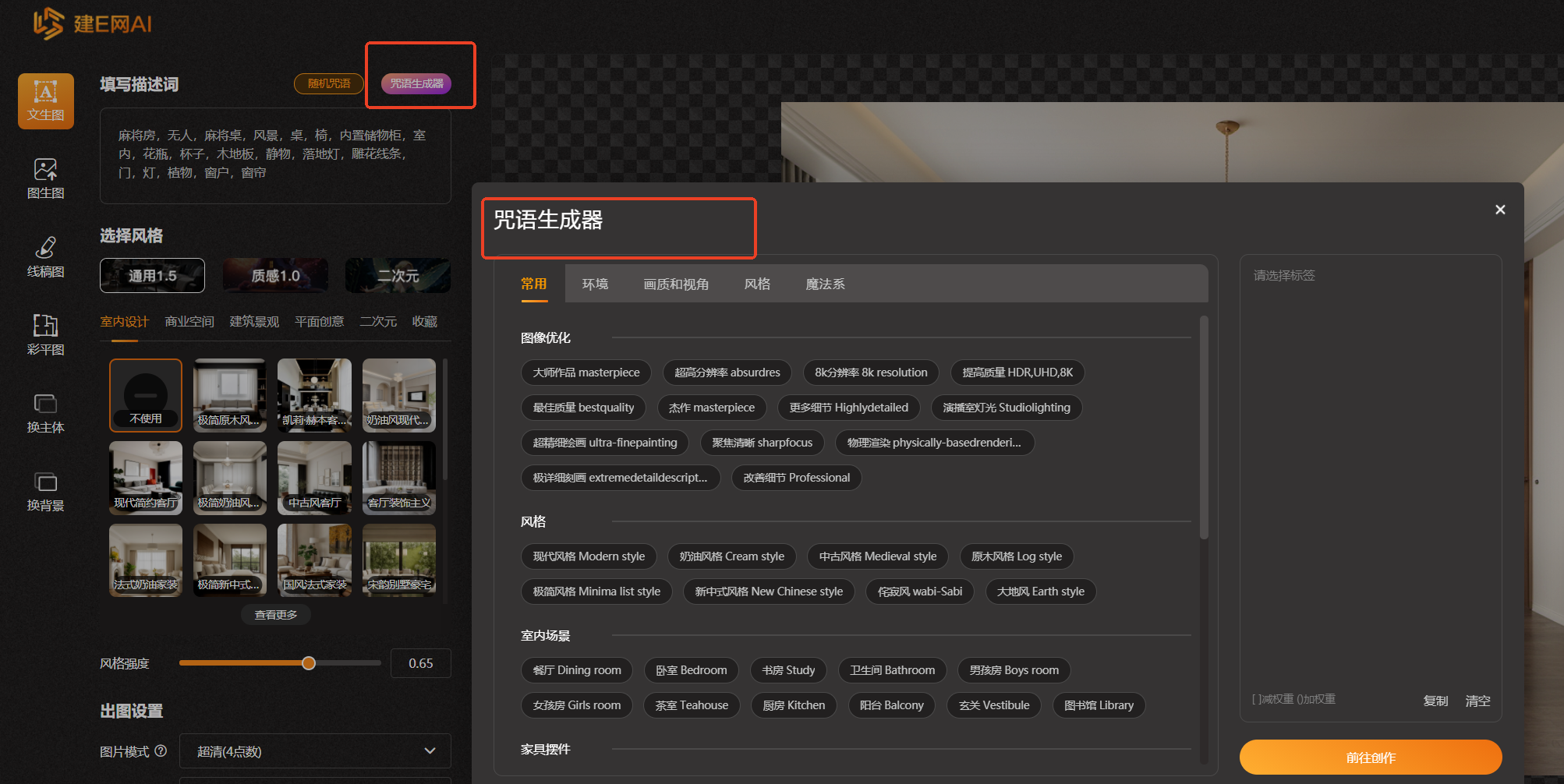Click the 风格强度 slider handle
This screenshot has height=784, width=1564.
point(309,663)
